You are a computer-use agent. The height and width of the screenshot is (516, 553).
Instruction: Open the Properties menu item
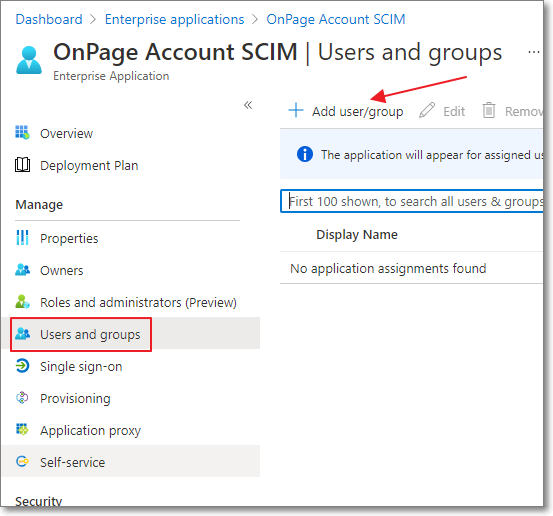pyautogui.click(x=69, y=238)
